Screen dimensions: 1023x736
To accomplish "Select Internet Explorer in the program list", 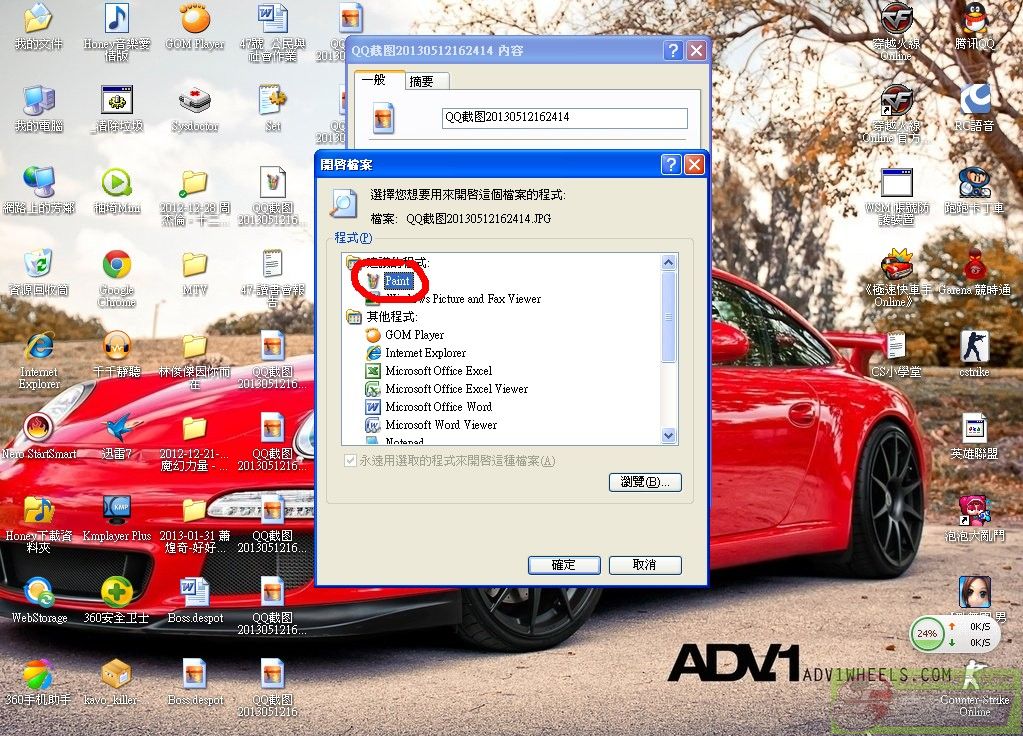I will [x=425, y=353].
